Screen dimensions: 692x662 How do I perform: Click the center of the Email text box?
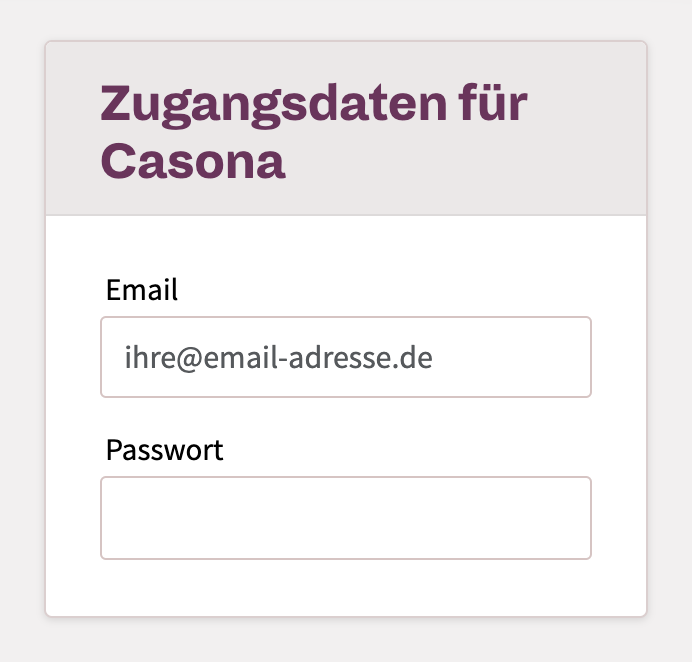(x=346, y=357)
